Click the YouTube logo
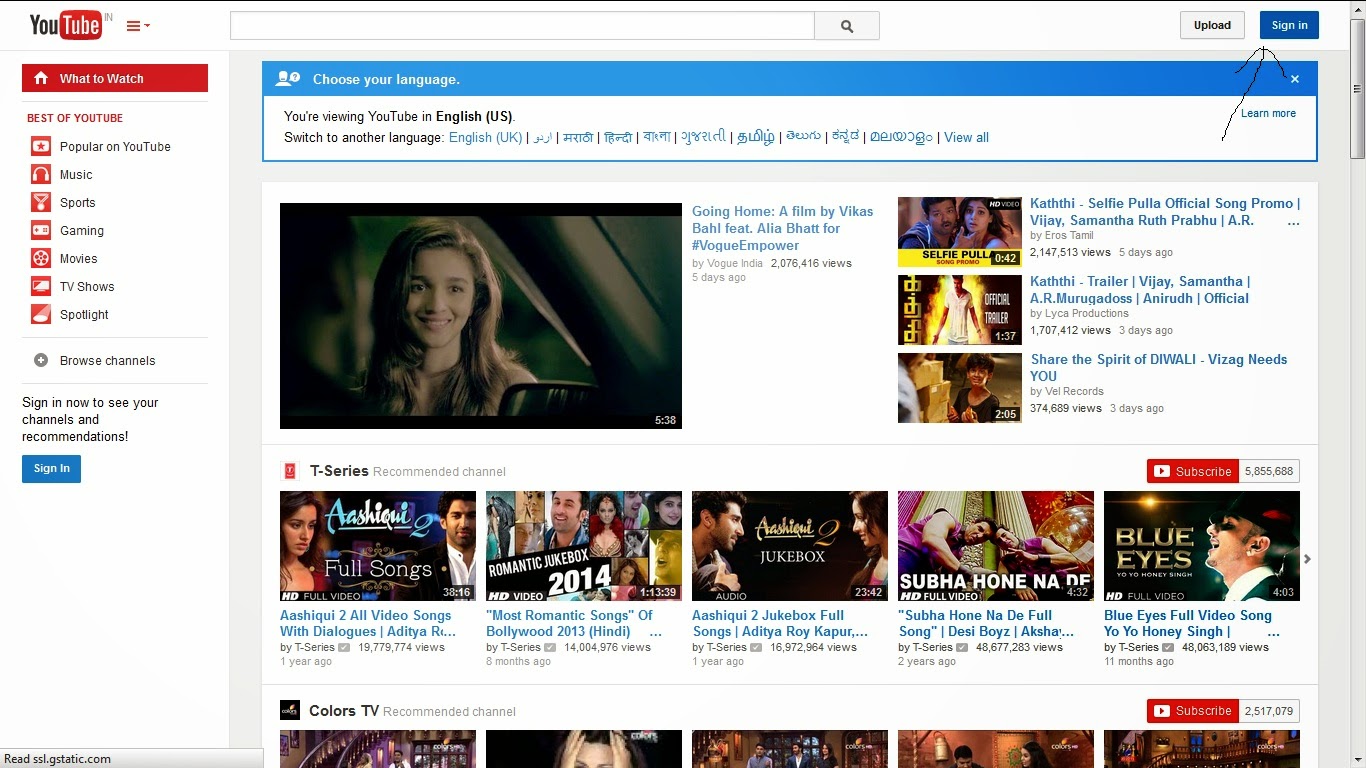The image size is (1366, 768). 66,25
